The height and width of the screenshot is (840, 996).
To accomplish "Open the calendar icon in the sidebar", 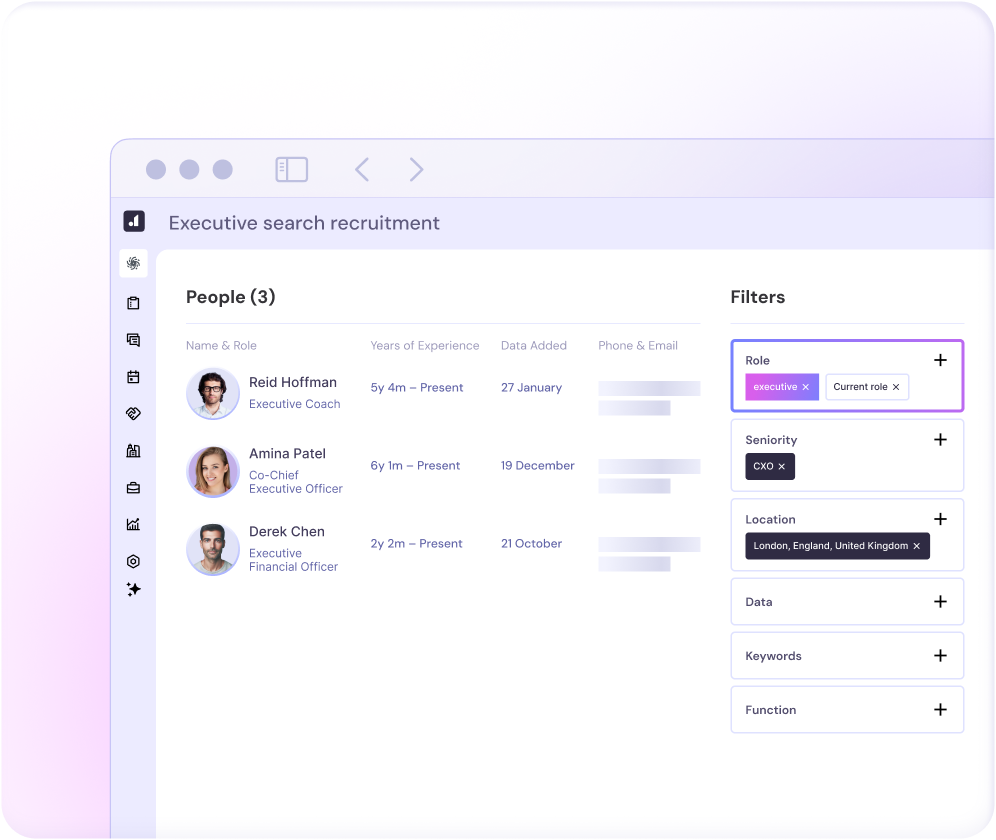I will [133, 377].
